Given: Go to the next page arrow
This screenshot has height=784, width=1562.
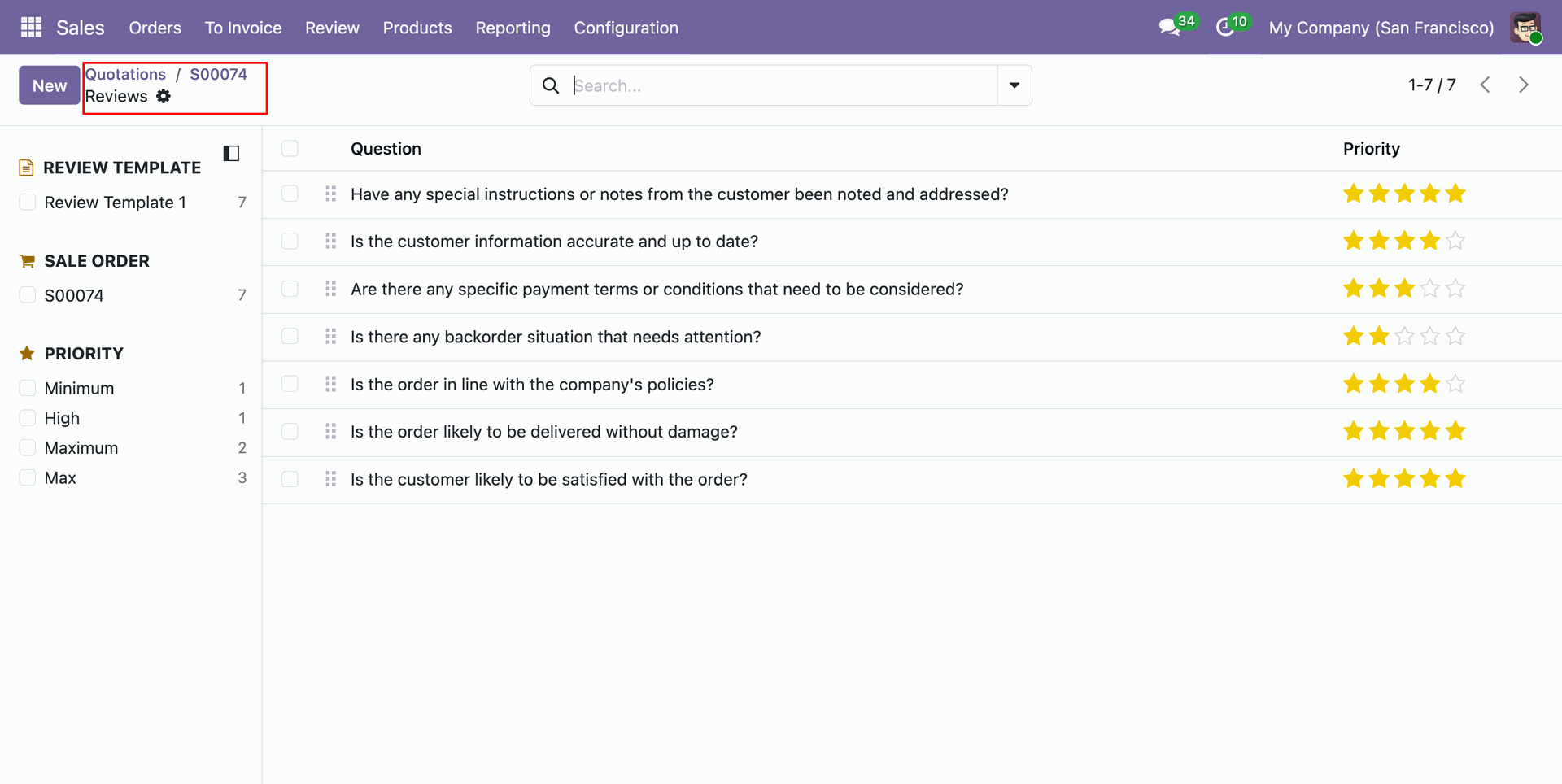Looking at the screenshot, I should pos(1524,85).
